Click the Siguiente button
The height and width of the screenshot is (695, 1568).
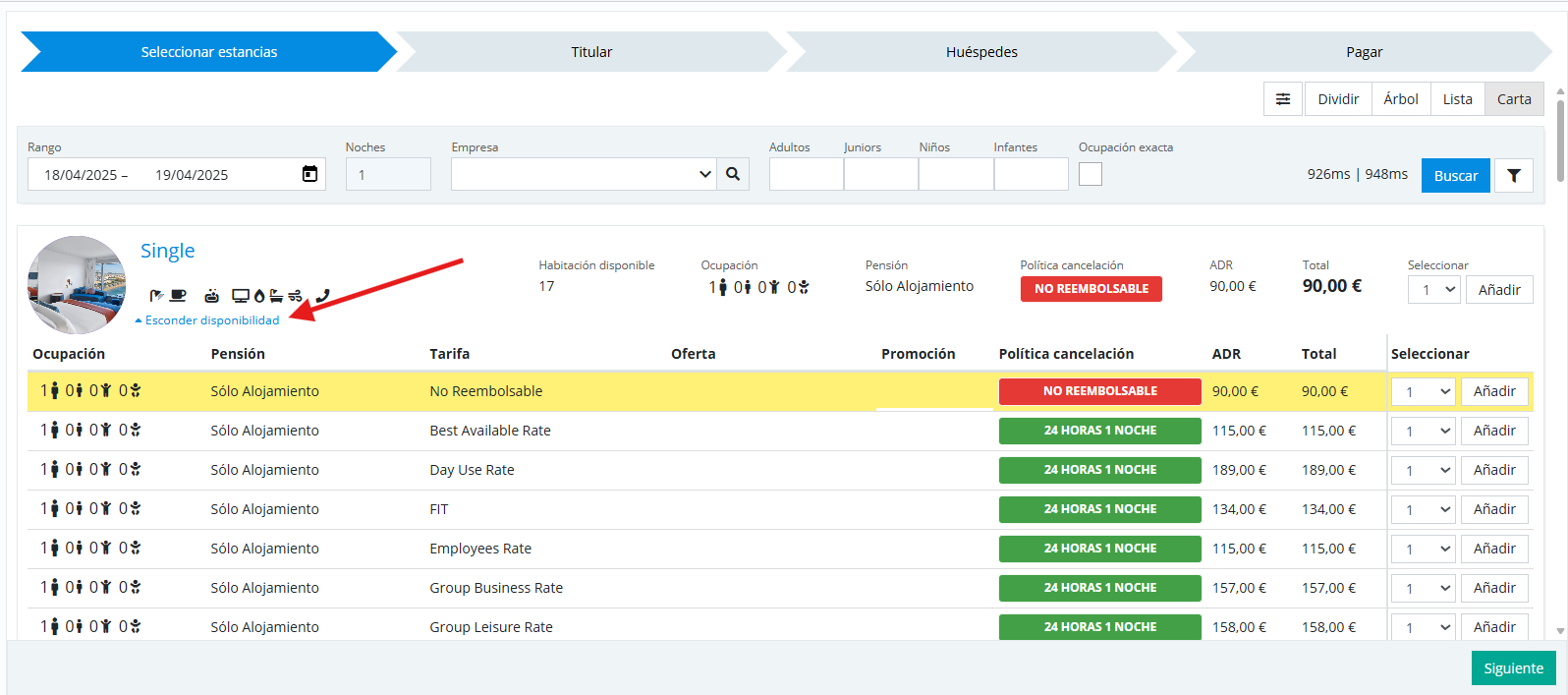click(1513, 668)
